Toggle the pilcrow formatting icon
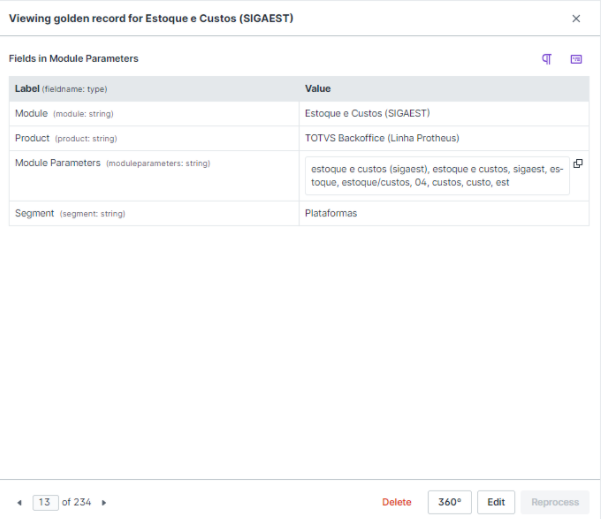The image size is (601, 519). tap(547, 59)
